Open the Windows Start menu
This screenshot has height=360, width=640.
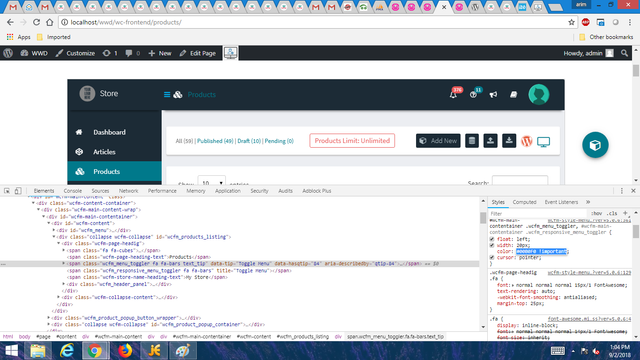11,351
